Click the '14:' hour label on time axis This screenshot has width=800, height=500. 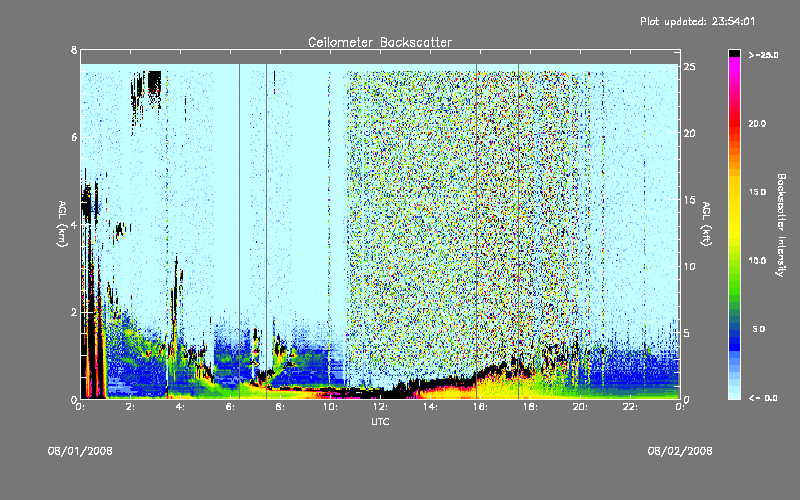430,407
